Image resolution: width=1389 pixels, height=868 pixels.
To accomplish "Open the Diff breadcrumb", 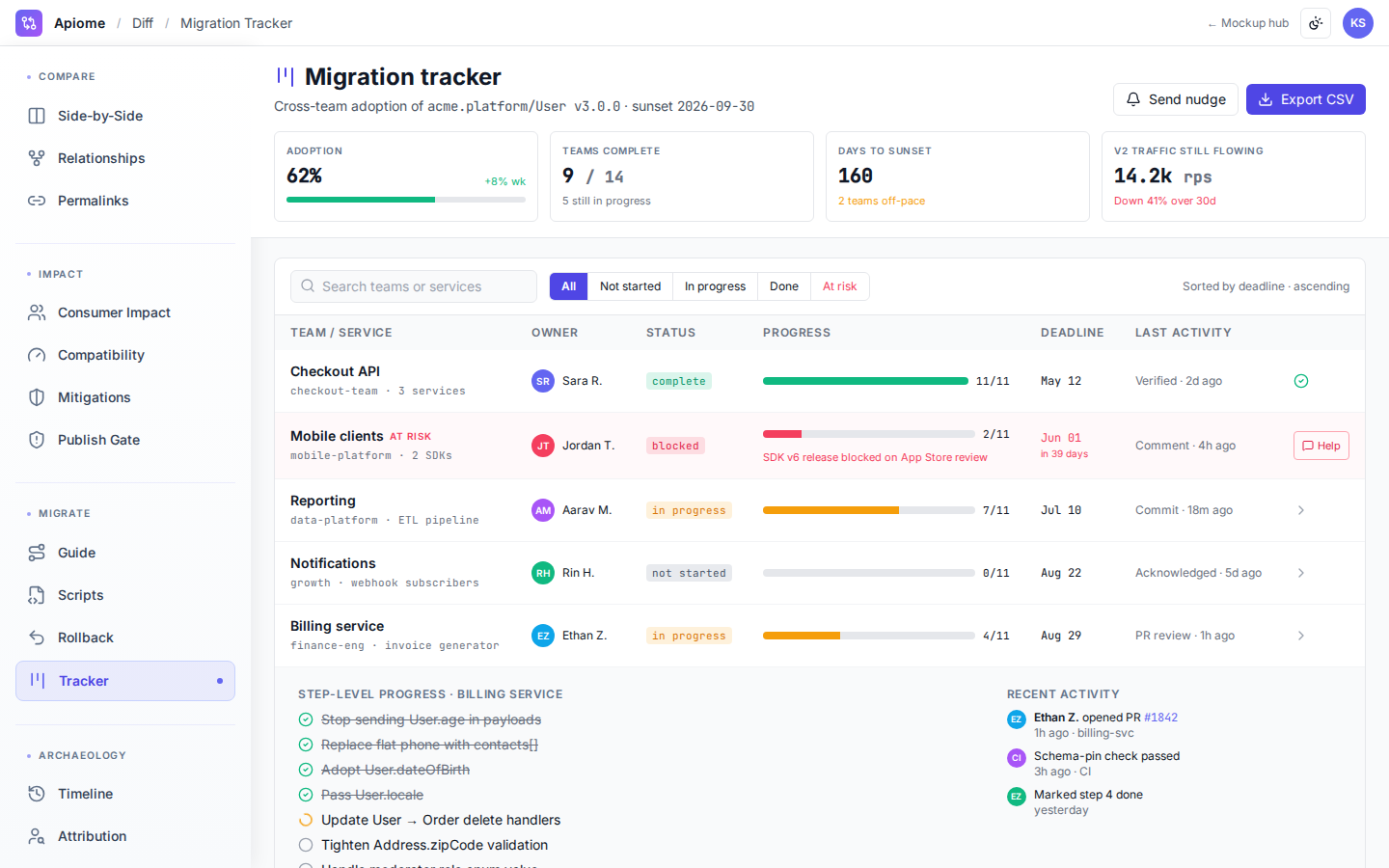I will click(x=143, y=23).
